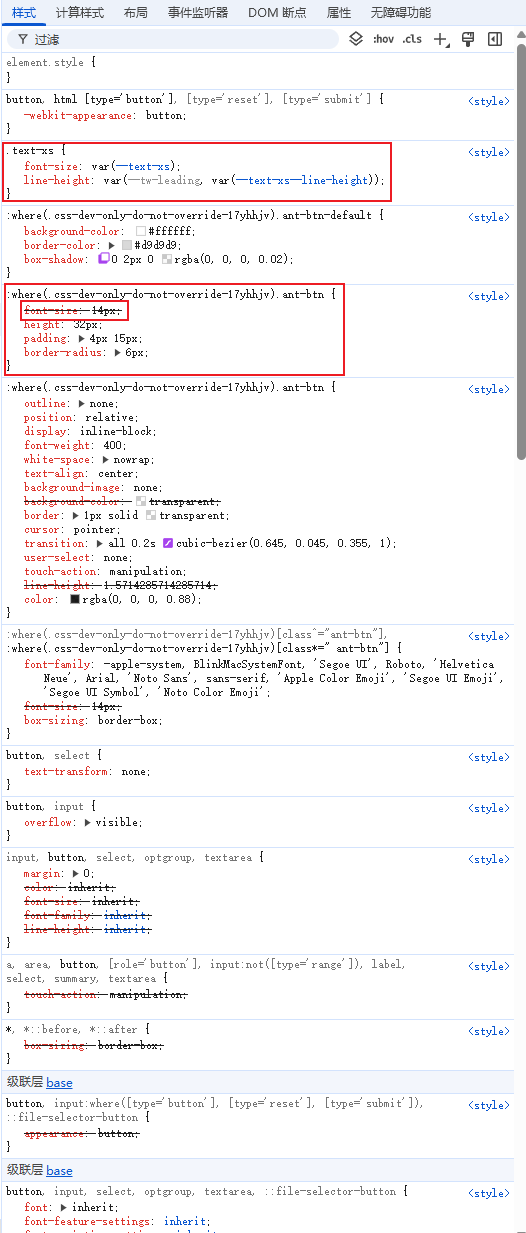Expand the font inherit shorthand
This screenshot has height=1233, width=526.
pyautogui.click(x=63, y=1207)
